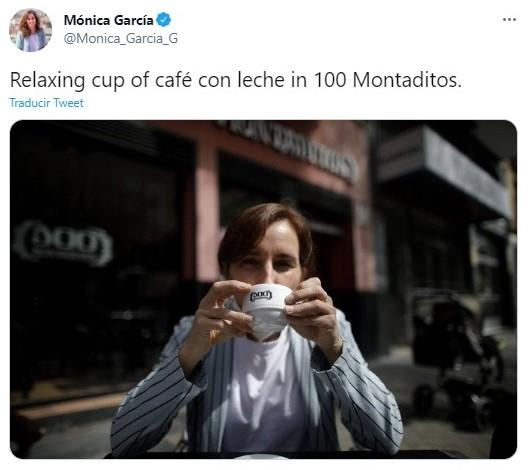The height and width of the screenshot is (470, 531).
Task: Click the Mónica García display name
Action: (108, 20)
